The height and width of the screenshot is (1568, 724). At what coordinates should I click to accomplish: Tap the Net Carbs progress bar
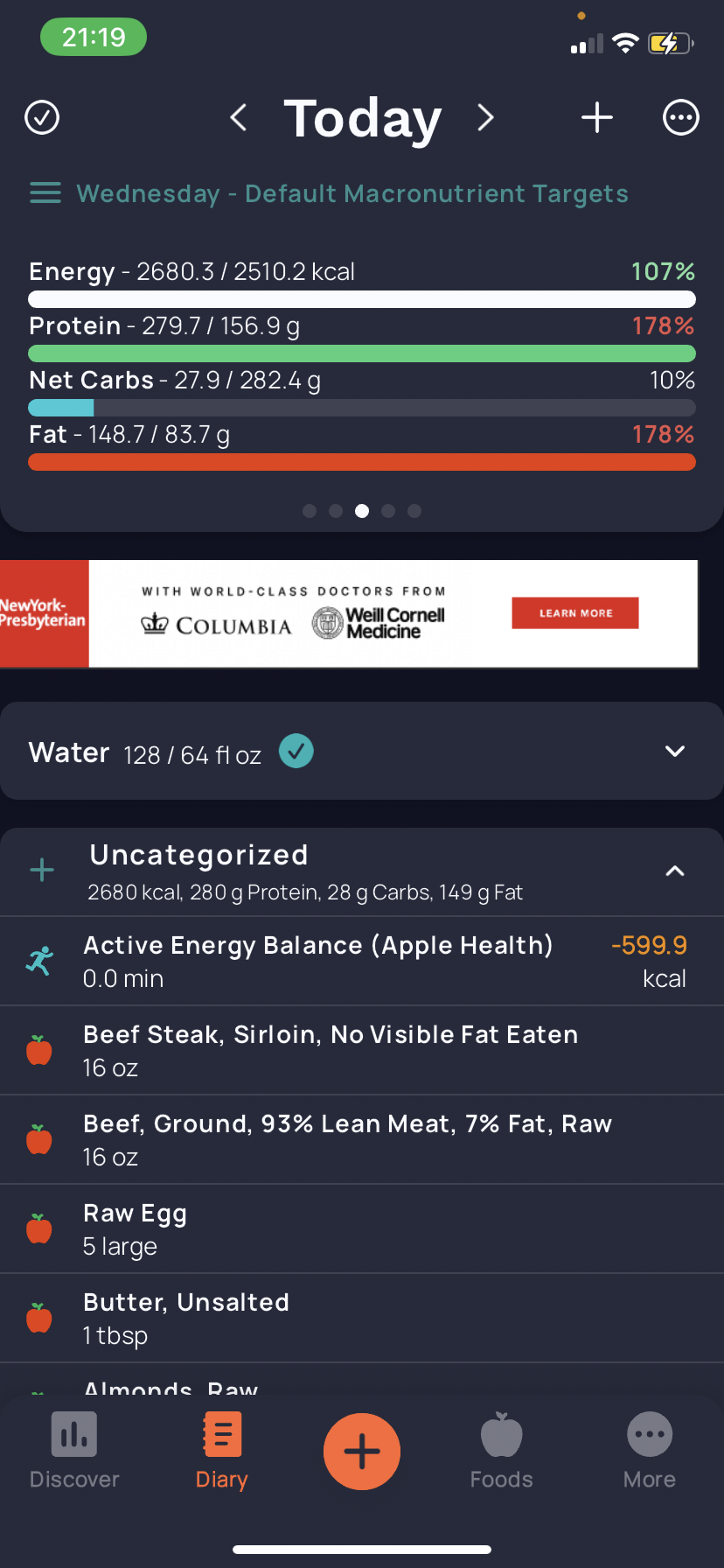[x=362, y=408]
